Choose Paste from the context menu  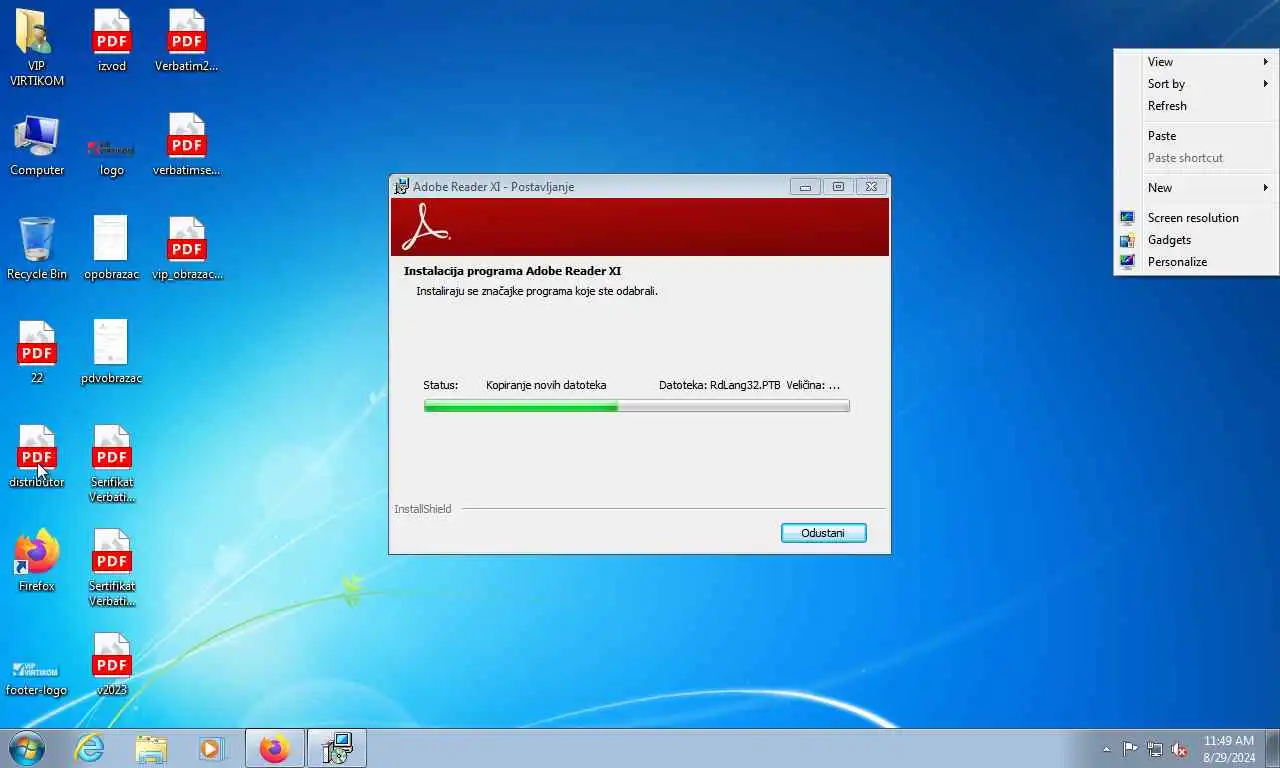point(1197,136)
